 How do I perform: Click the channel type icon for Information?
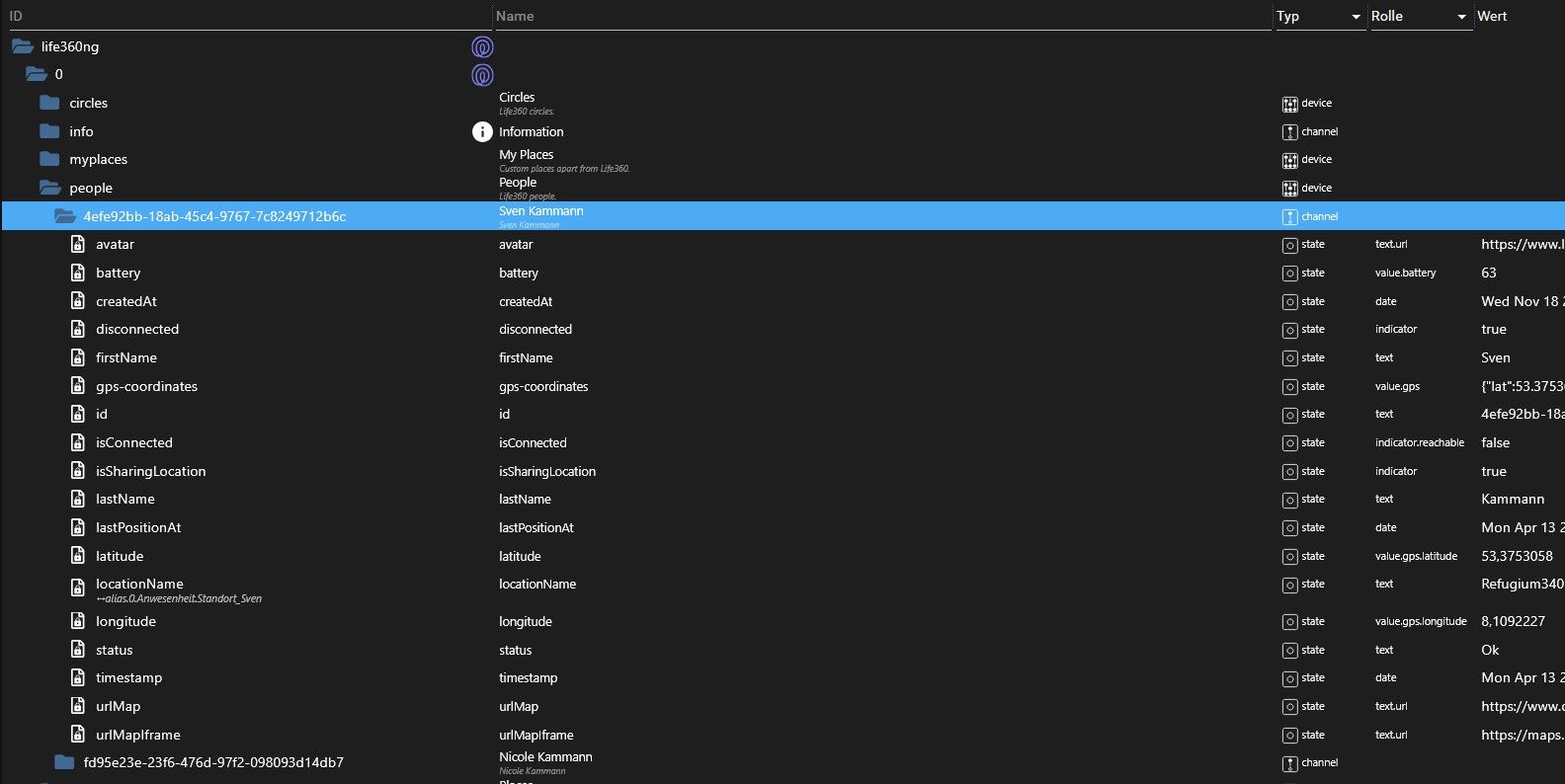pos(1289,132)
